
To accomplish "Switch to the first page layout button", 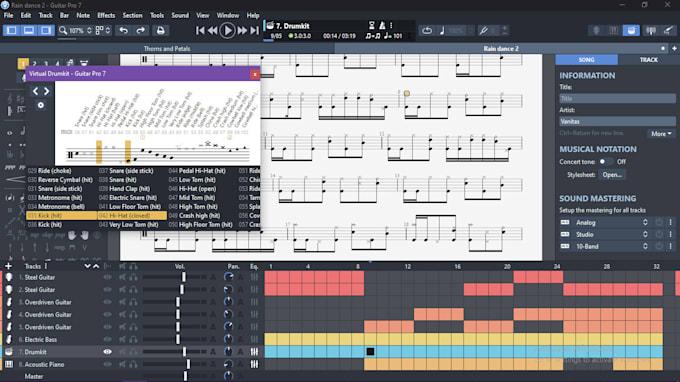I will [12, 30].
